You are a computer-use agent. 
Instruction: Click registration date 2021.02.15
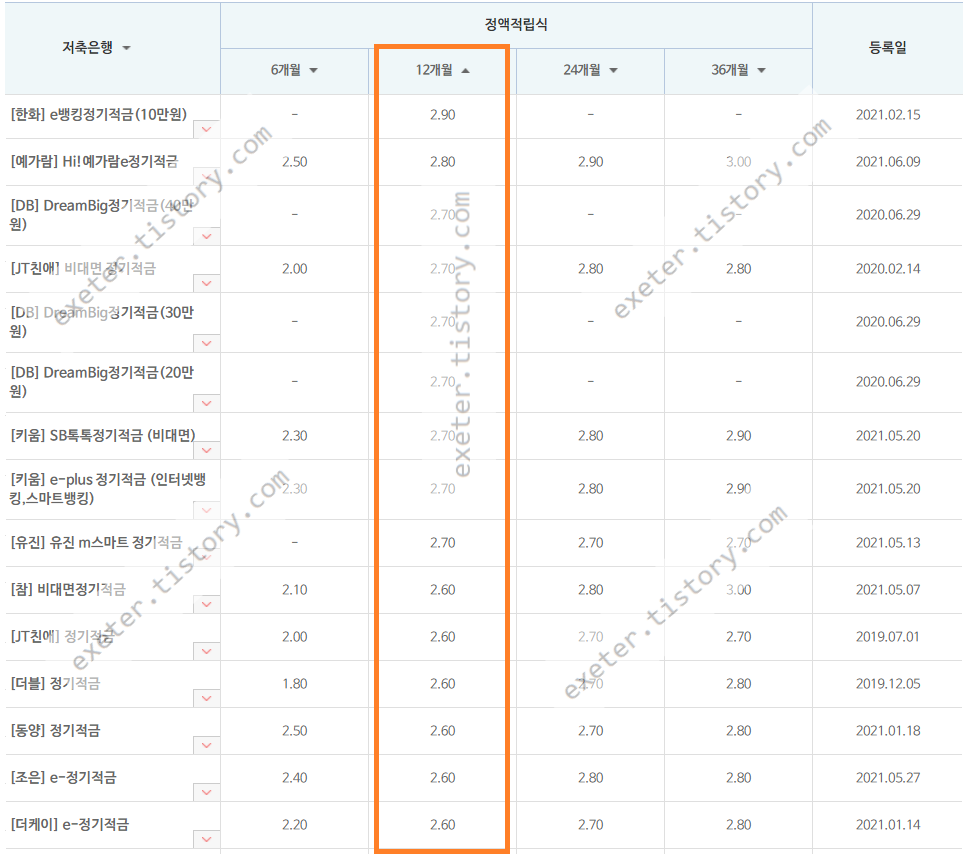(887, 115)
